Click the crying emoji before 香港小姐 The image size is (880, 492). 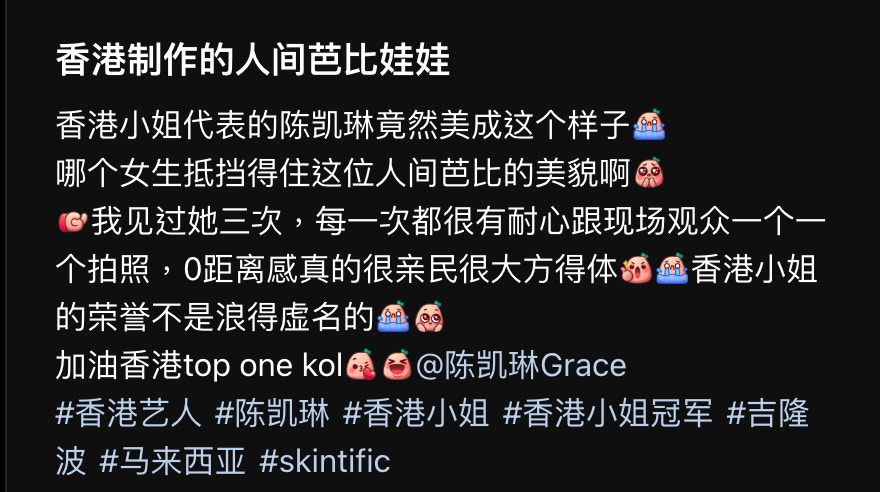pyautogui.click(x=672, y=269)
